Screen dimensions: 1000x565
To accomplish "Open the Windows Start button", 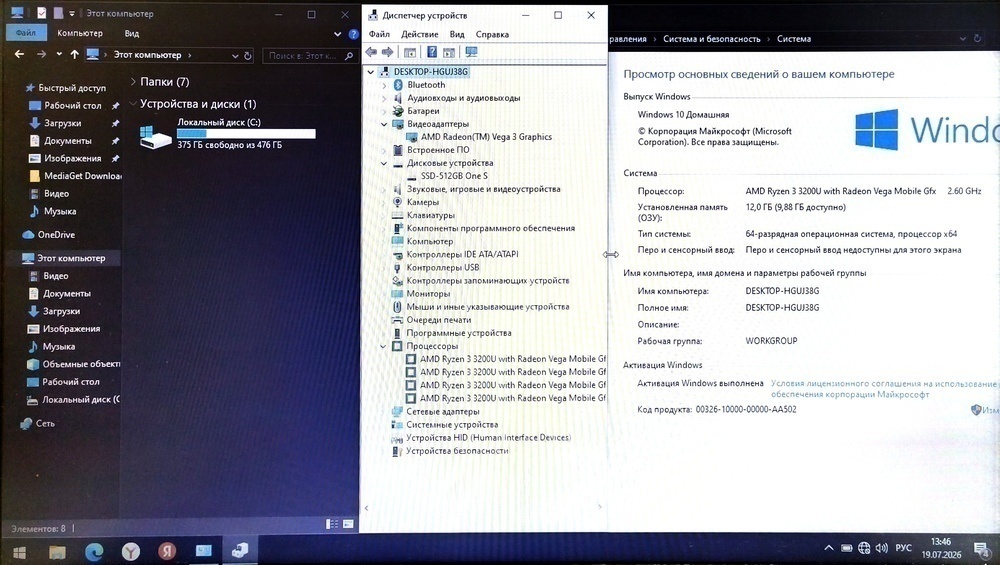I will 19,552.
